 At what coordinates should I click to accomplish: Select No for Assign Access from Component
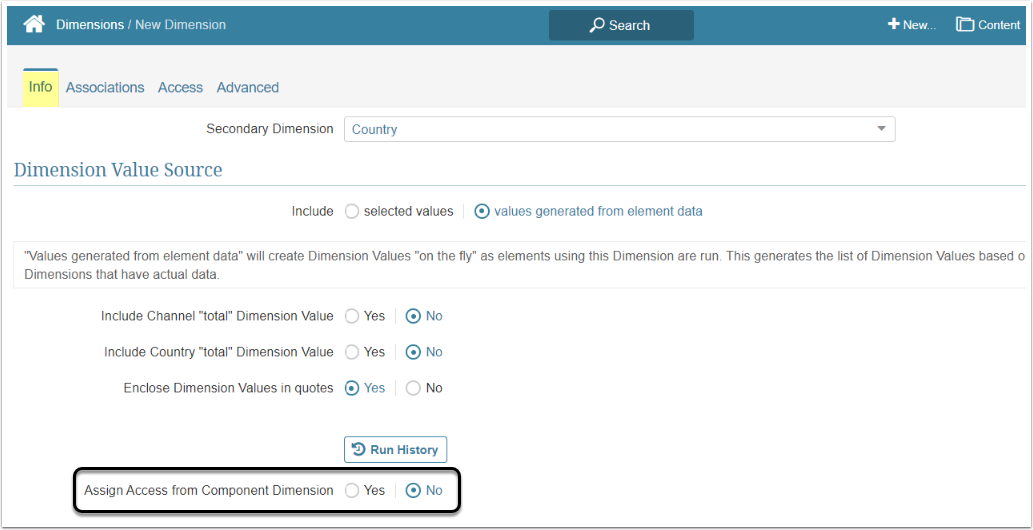[x=414, y=491]
